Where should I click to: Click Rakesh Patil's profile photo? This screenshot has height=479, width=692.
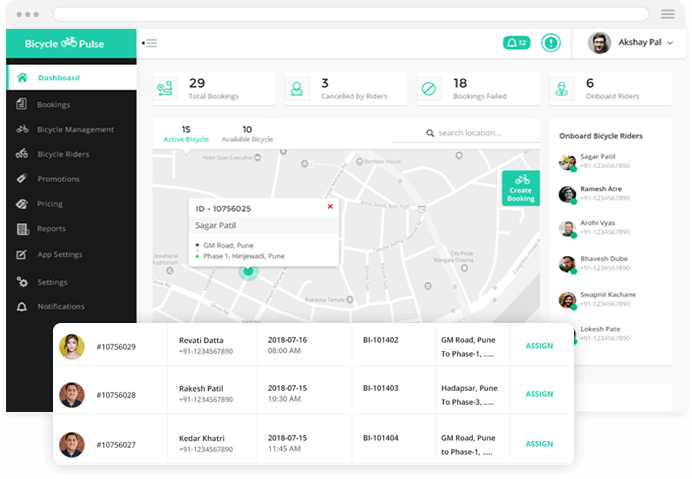pyautogui.click(x=71, y=395)
